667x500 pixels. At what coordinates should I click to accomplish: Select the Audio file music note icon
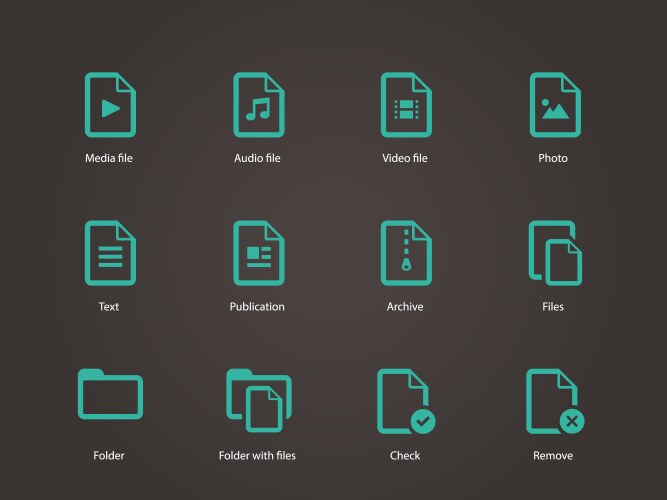point(258,105)
